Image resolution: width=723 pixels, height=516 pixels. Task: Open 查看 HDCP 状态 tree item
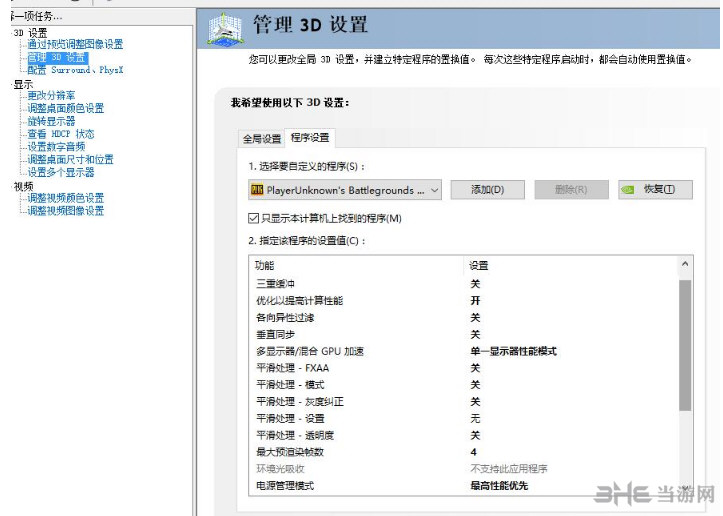[60, 134]
